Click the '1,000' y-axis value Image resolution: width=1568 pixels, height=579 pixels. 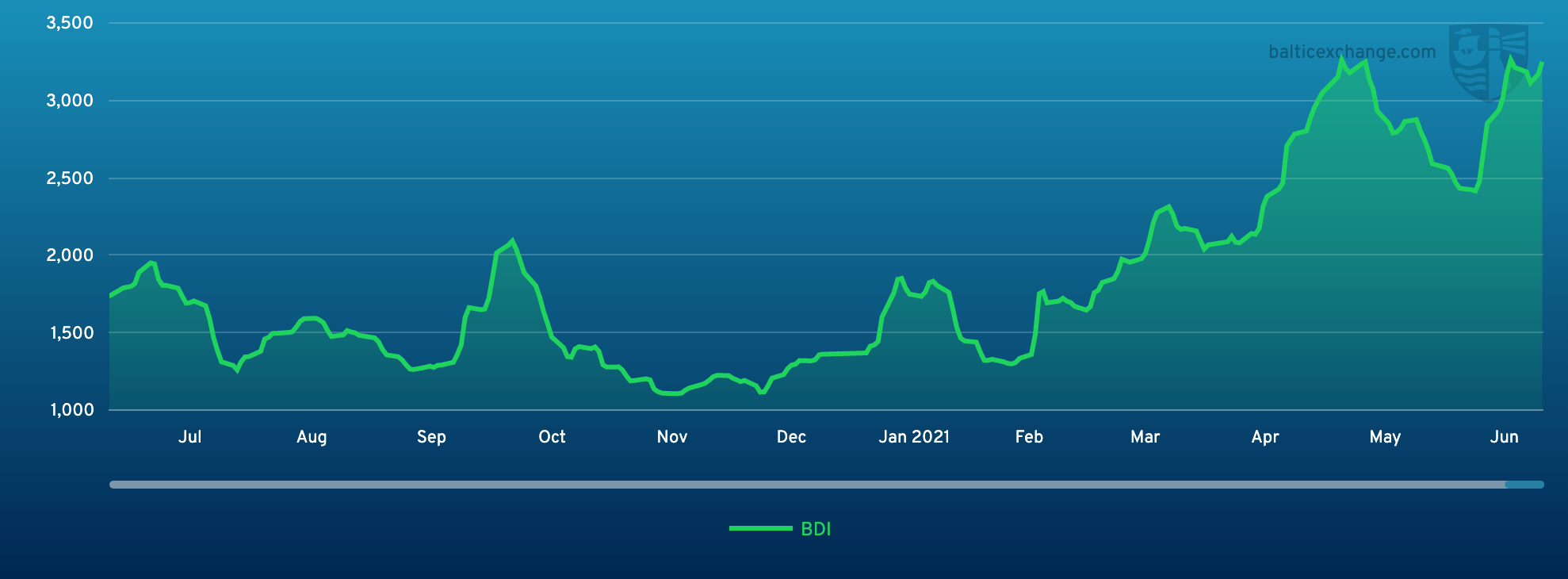coord(71,410)
